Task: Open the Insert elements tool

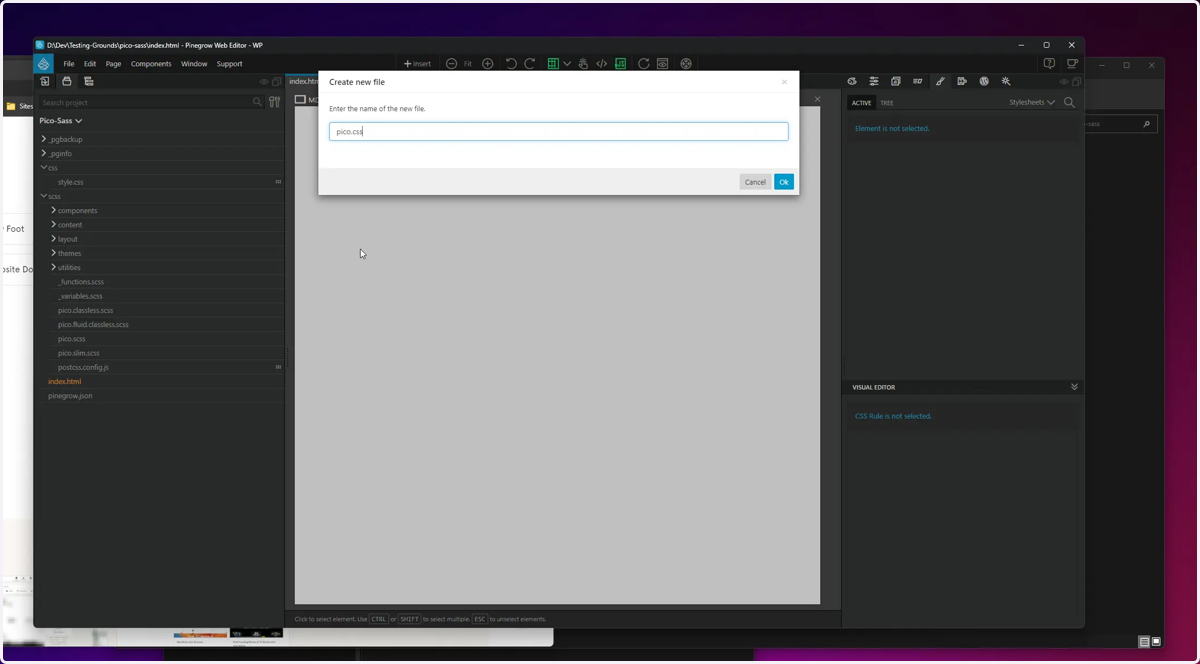Action: pos(417,64)
